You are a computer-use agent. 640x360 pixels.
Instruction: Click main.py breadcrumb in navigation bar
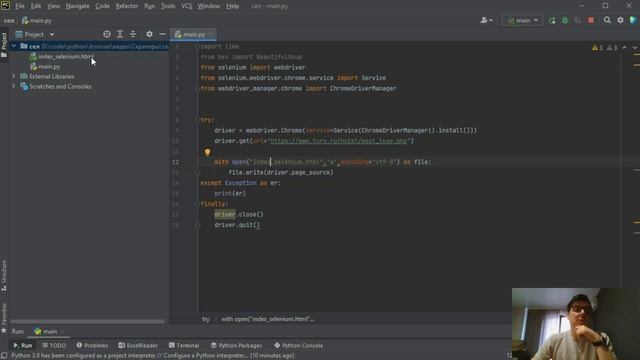click(37, 20)
